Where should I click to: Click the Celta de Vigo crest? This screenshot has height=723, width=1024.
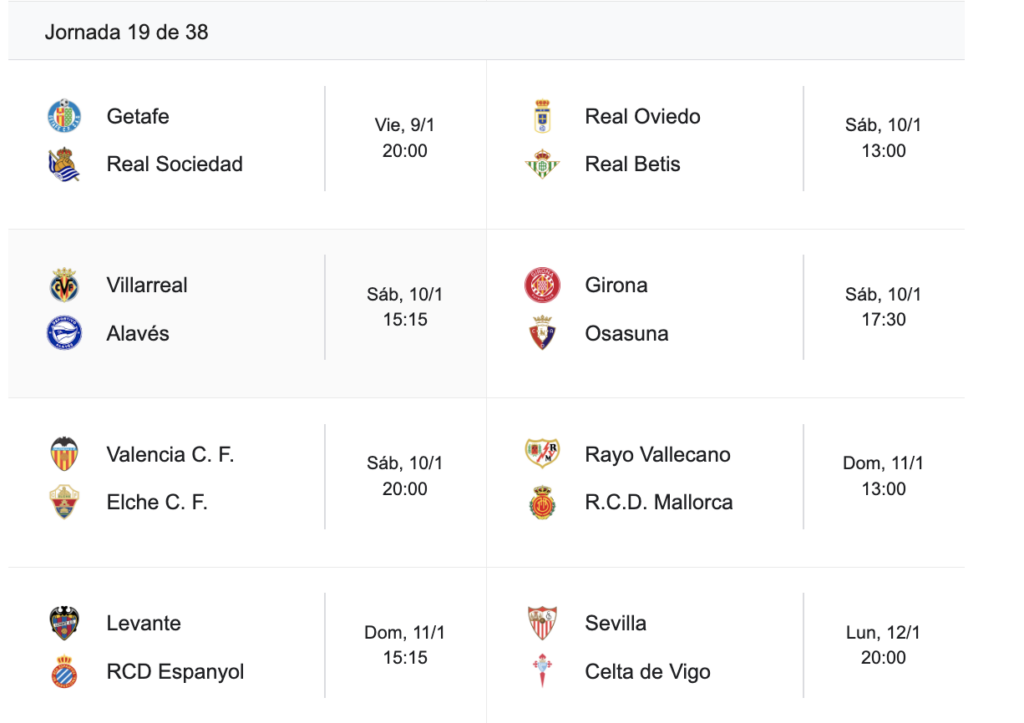click(542, 671)
